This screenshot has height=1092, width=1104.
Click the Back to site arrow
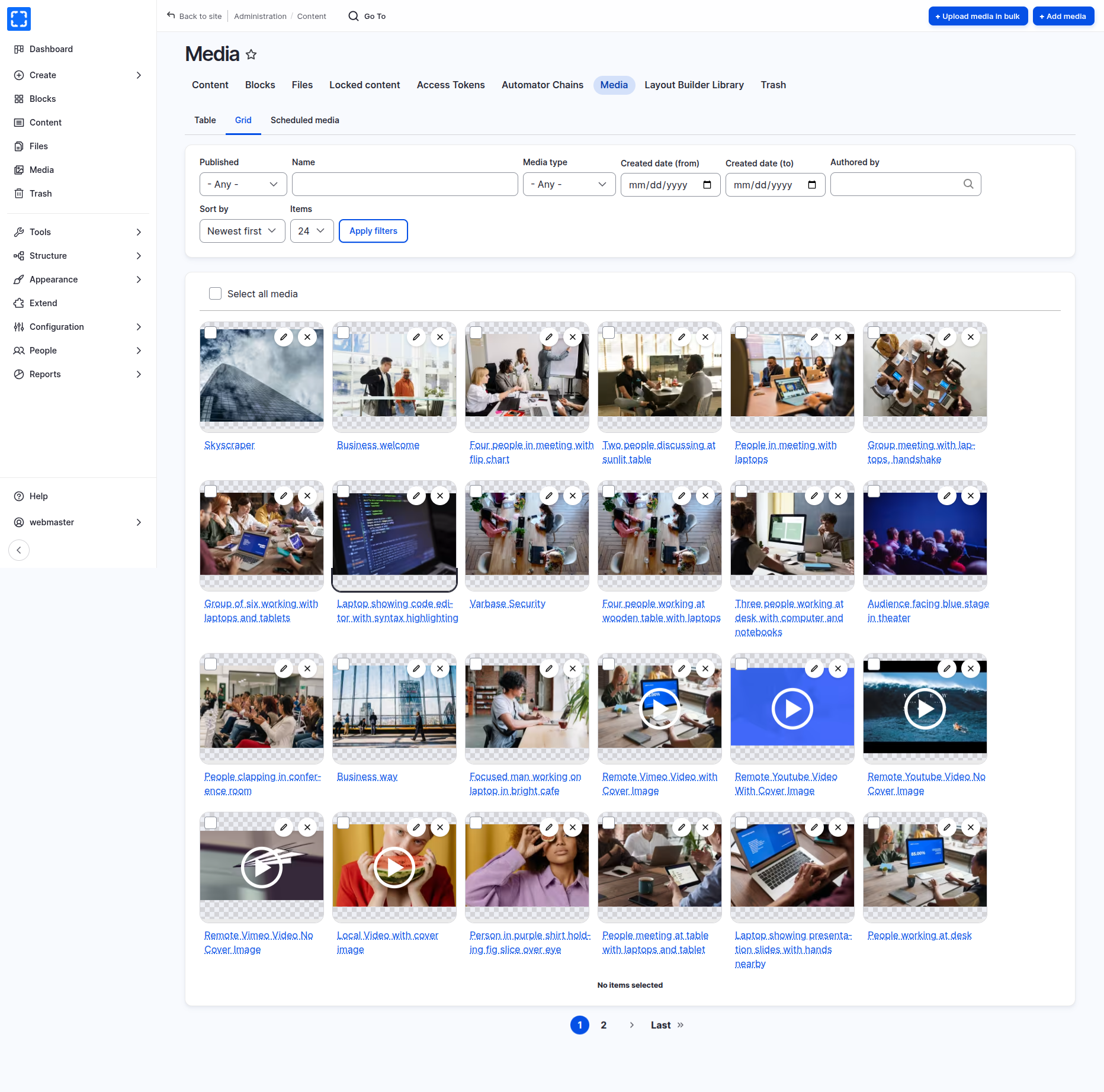click(x=171, y=15)
